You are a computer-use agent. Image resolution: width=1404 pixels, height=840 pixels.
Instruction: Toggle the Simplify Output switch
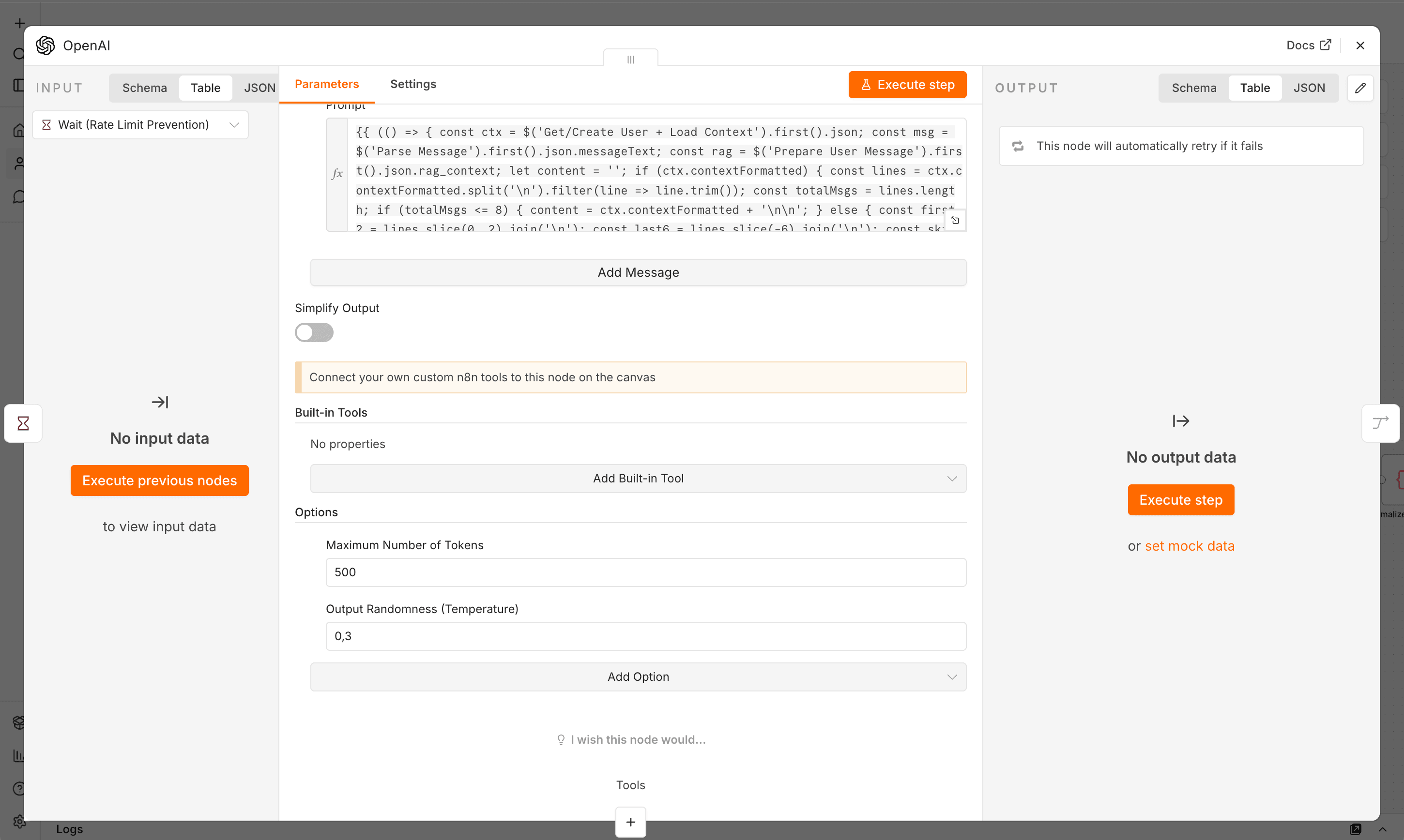(314, 332)
